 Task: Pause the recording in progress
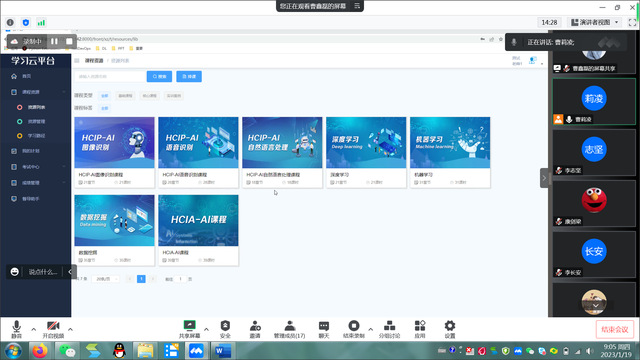pyautogui.click(x=54, y=41)
